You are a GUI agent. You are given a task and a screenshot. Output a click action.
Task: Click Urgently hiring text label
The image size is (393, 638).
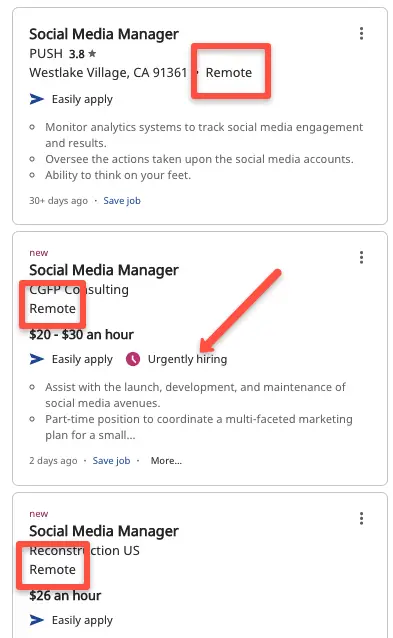click(x=187, y=359)
